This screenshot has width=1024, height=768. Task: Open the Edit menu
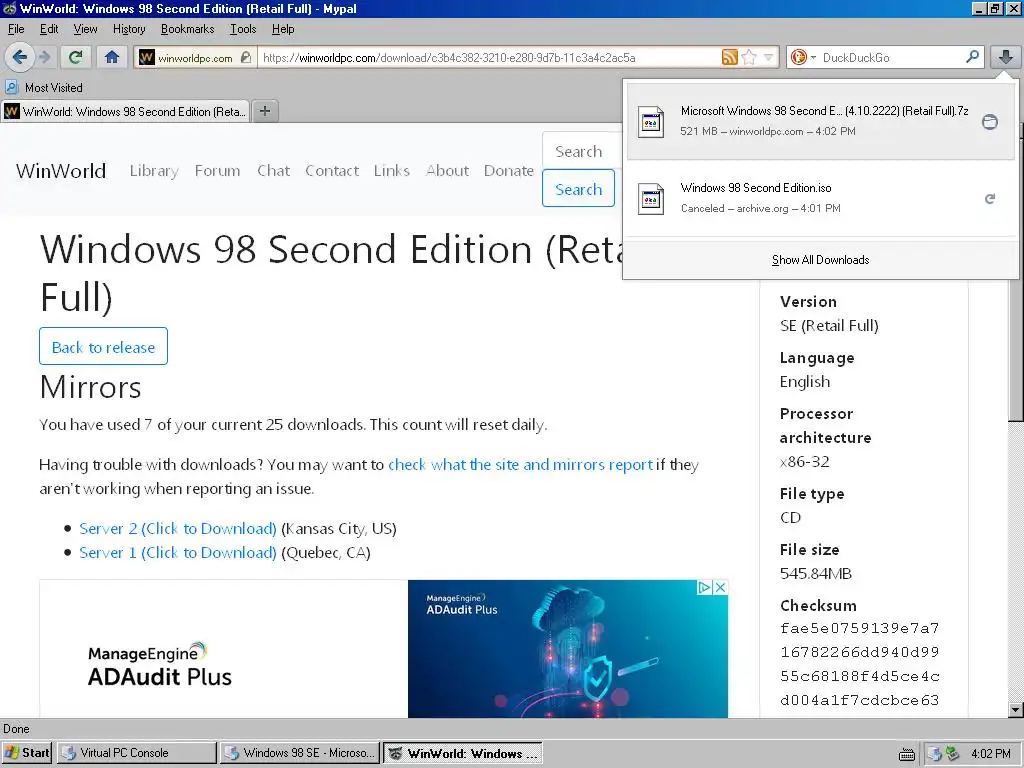click(x=49, y=29)
